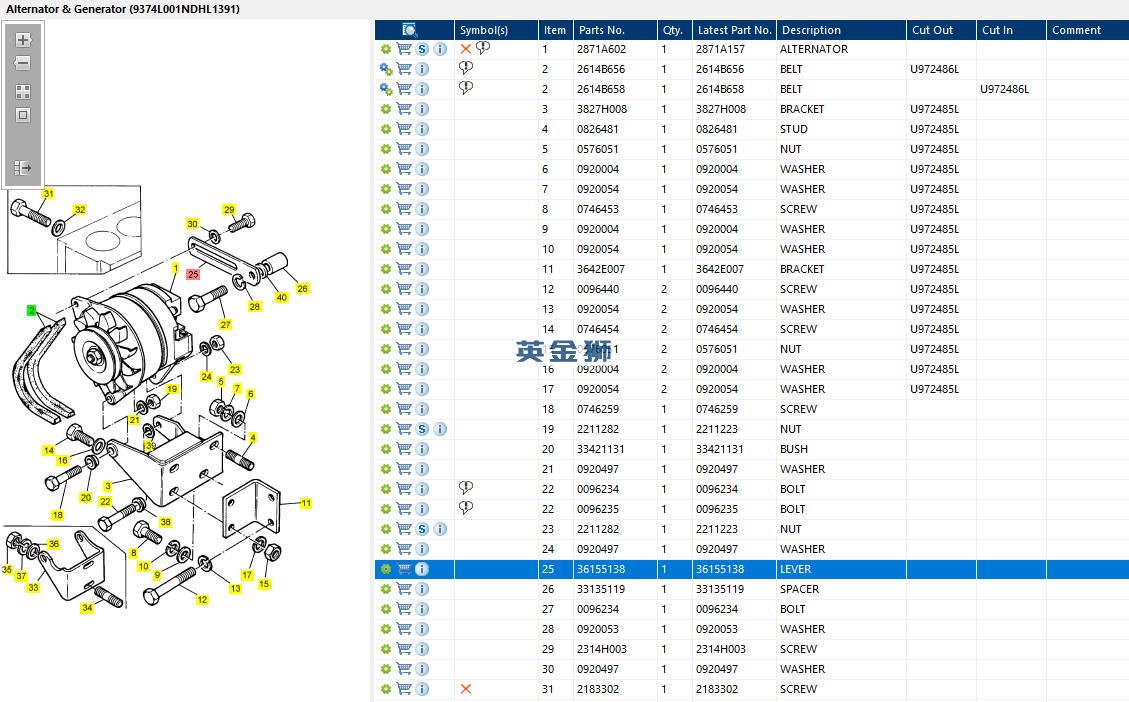Click gear icon on NUT item 5 row

tap(386, 149)
